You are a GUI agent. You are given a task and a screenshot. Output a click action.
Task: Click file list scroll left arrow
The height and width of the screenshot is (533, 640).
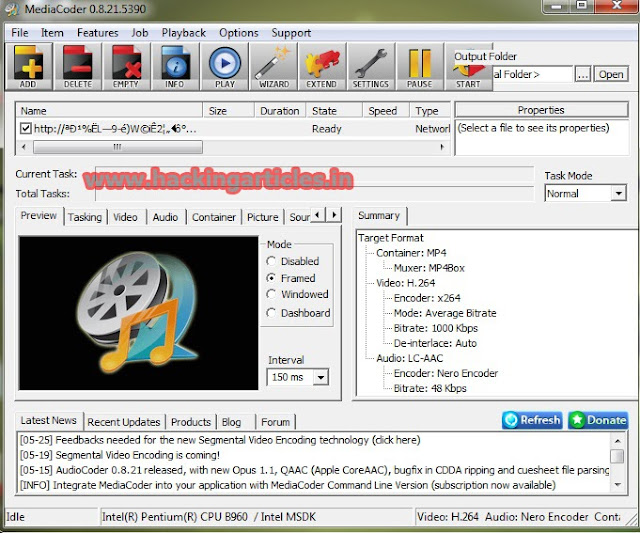coord(24,147)
